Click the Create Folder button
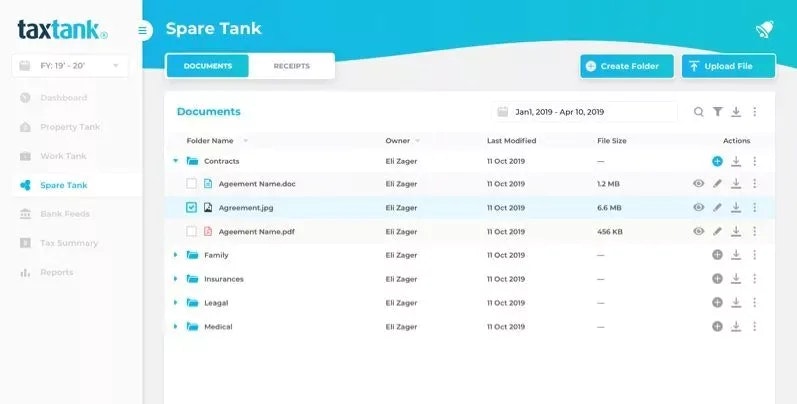The height and width of the screenshot is (404, 797). [627, 66]
